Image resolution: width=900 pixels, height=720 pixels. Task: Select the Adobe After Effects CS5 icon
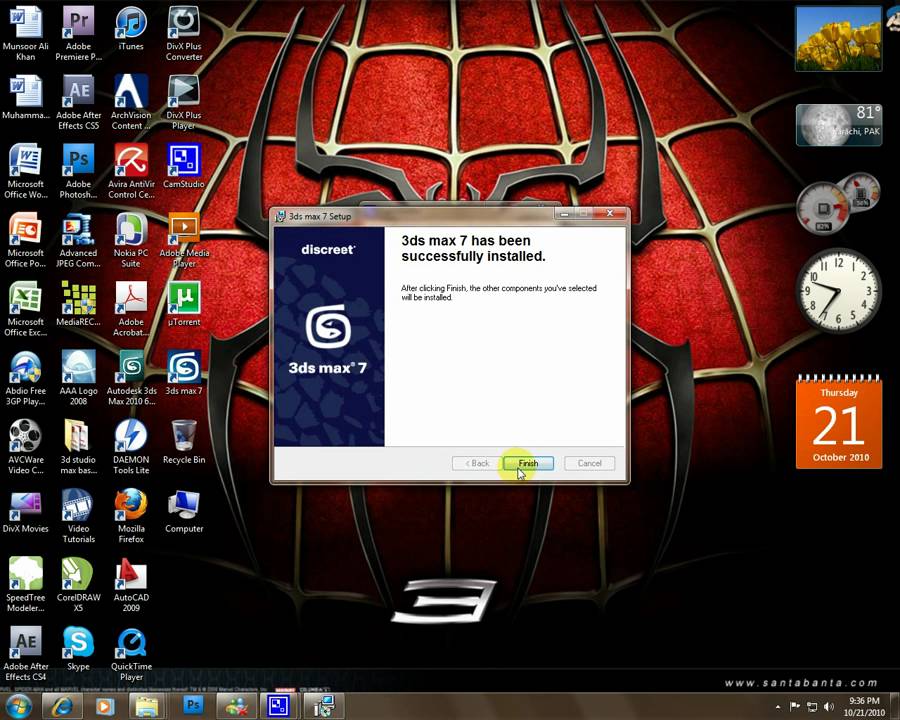point(79,102)
